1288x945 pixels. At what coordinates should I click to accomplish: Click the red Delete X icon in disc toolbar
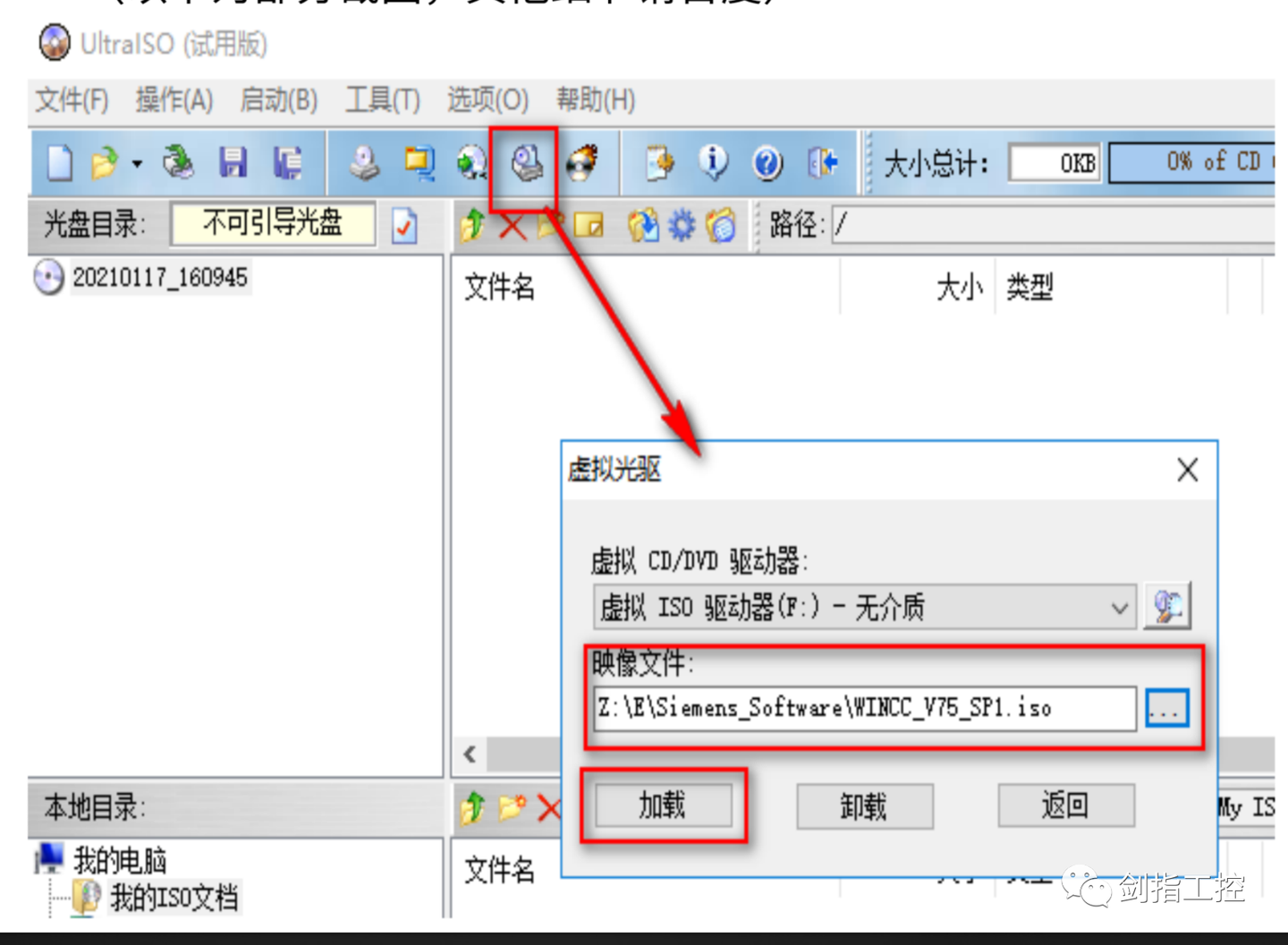[x=513, y=226]
